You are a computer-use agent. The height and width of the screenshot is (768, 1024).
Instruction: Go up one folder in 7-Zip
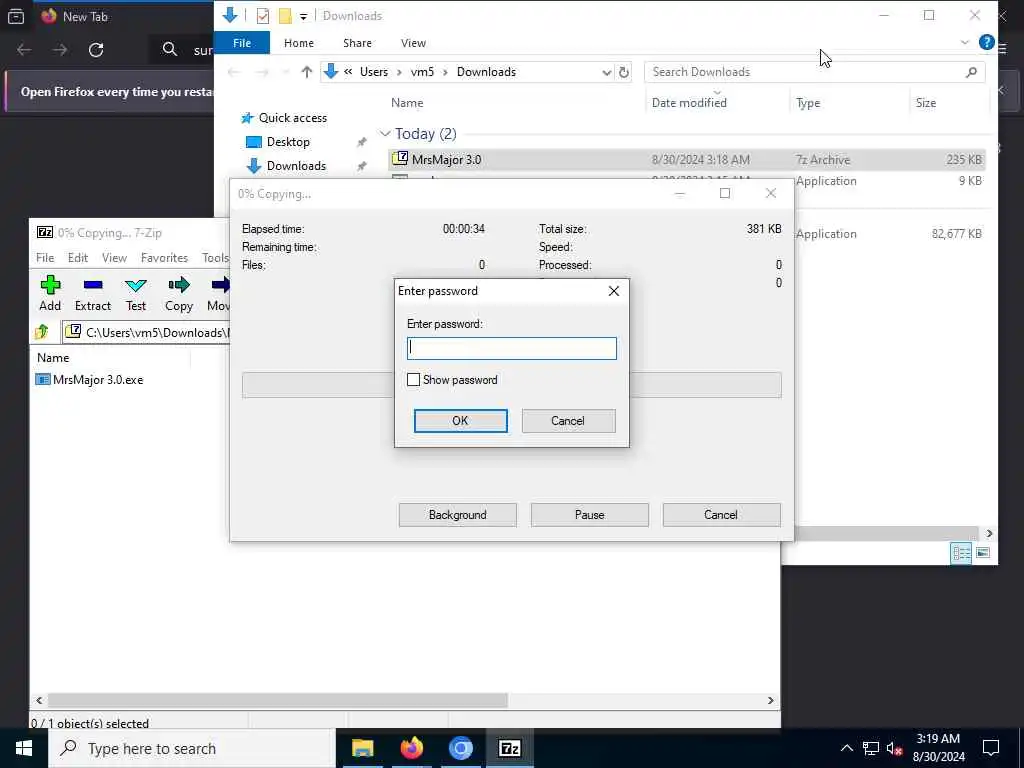(42, 332)
